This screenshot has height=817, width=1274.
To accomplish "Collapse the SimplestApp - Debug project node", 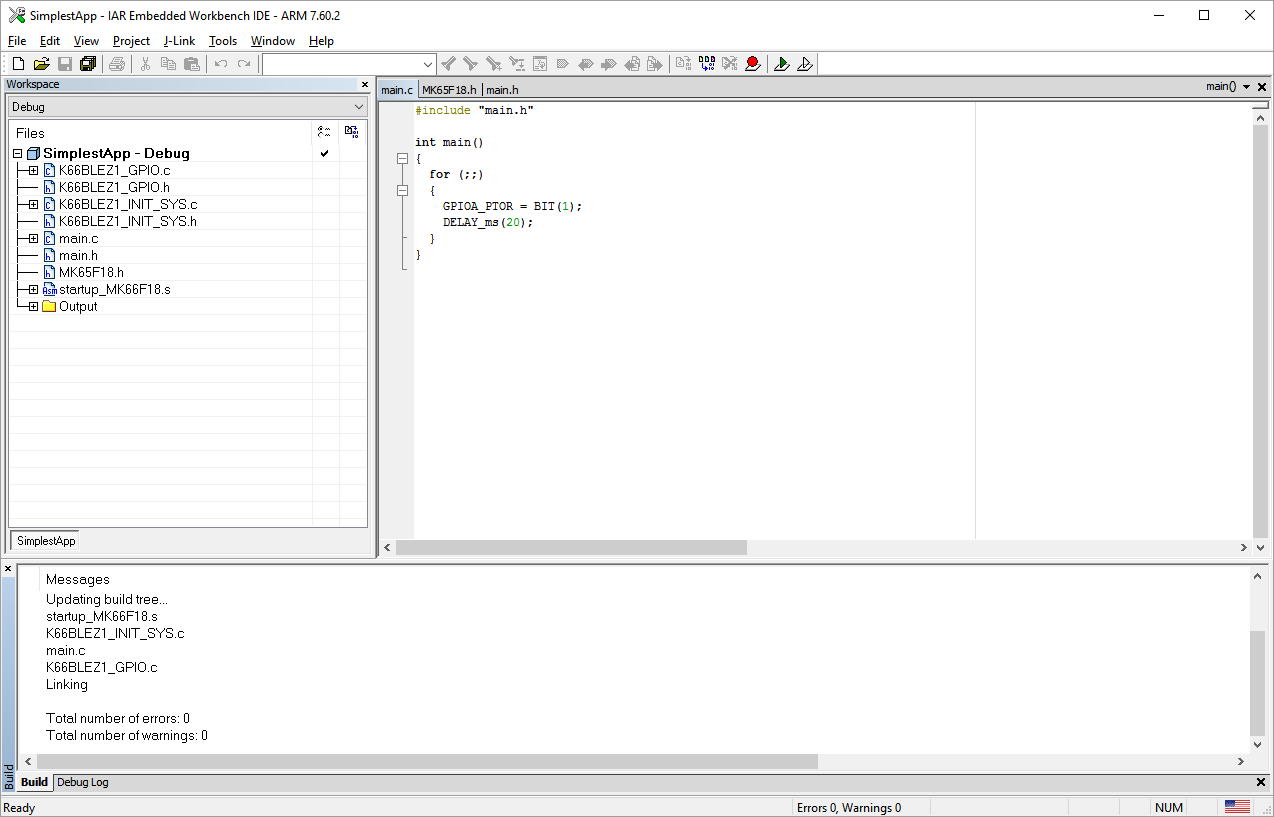I will tap(17, 153).
